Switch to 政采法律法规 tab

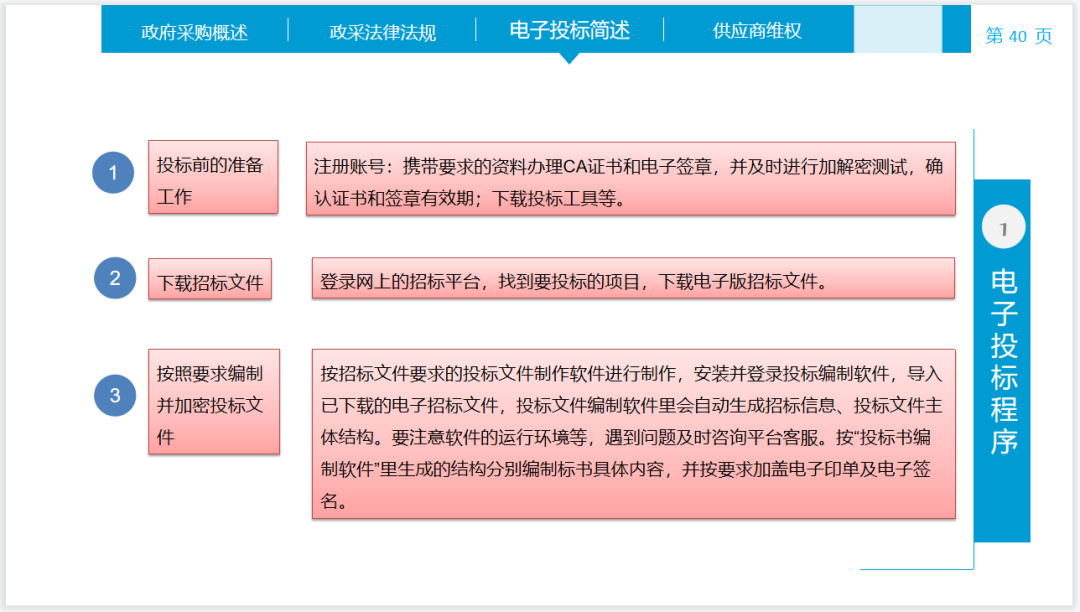click(x=382, y=32)
